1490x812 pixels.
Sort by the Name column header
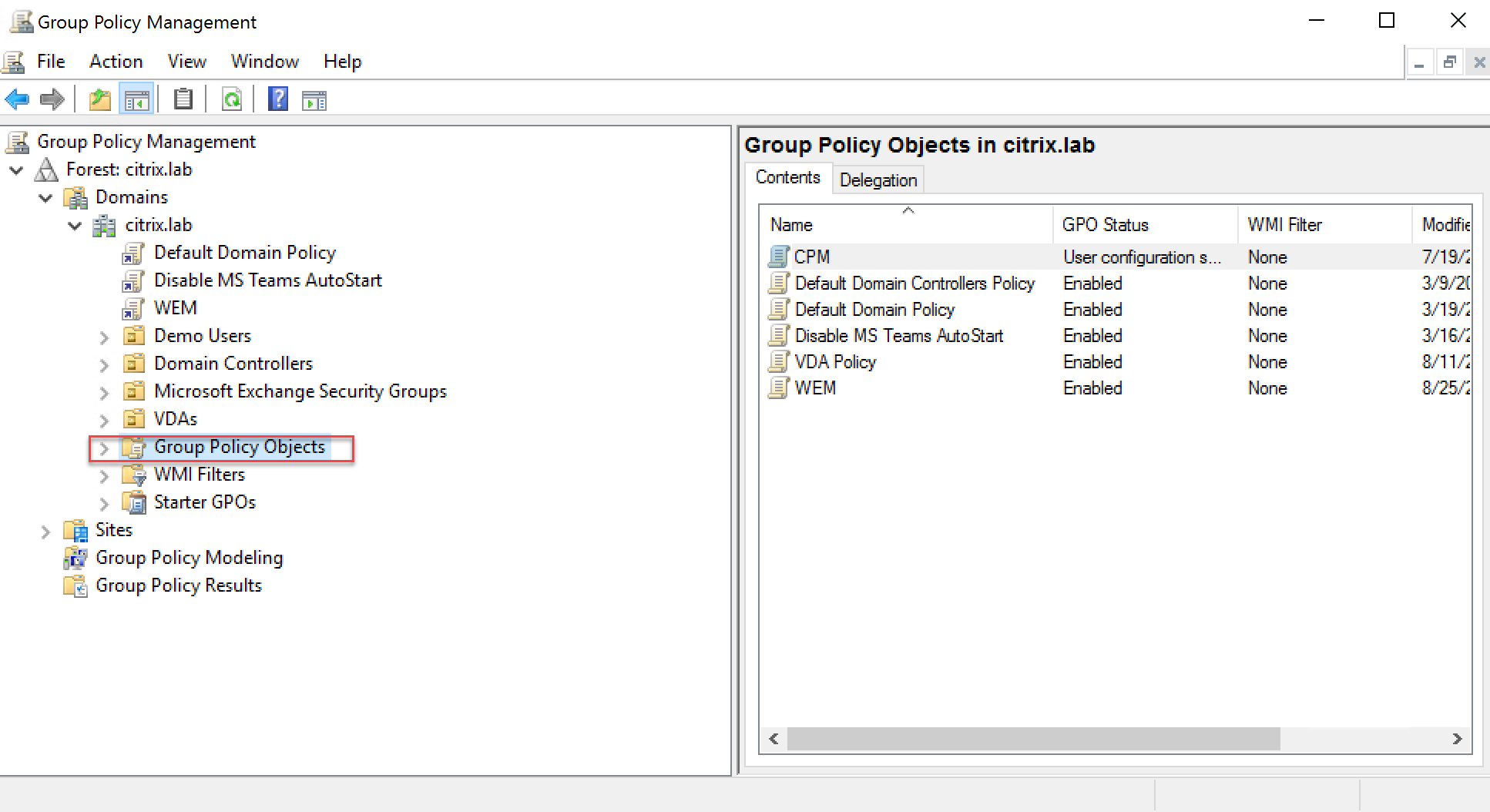(791, 225)
